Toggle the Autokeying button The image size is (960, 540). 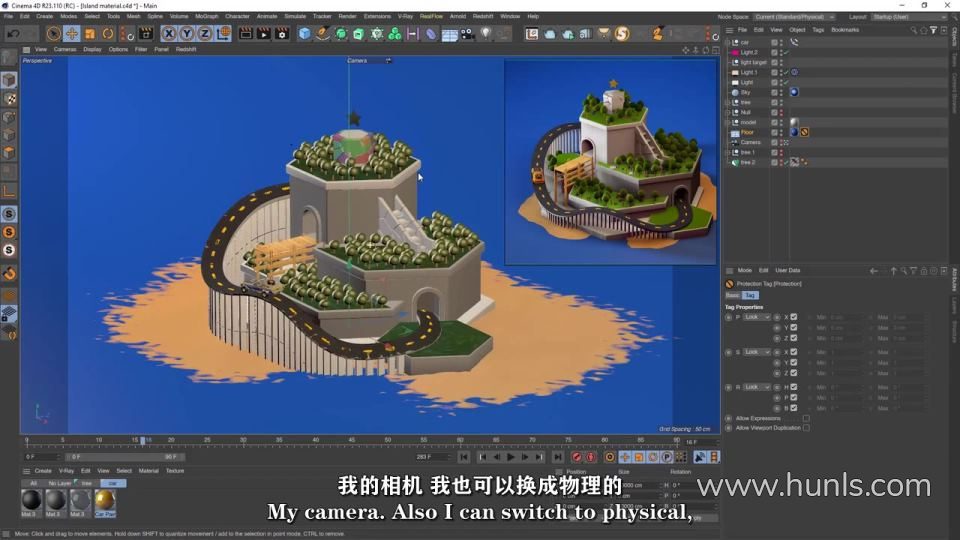pyautogui.click(x=591, y=457)
